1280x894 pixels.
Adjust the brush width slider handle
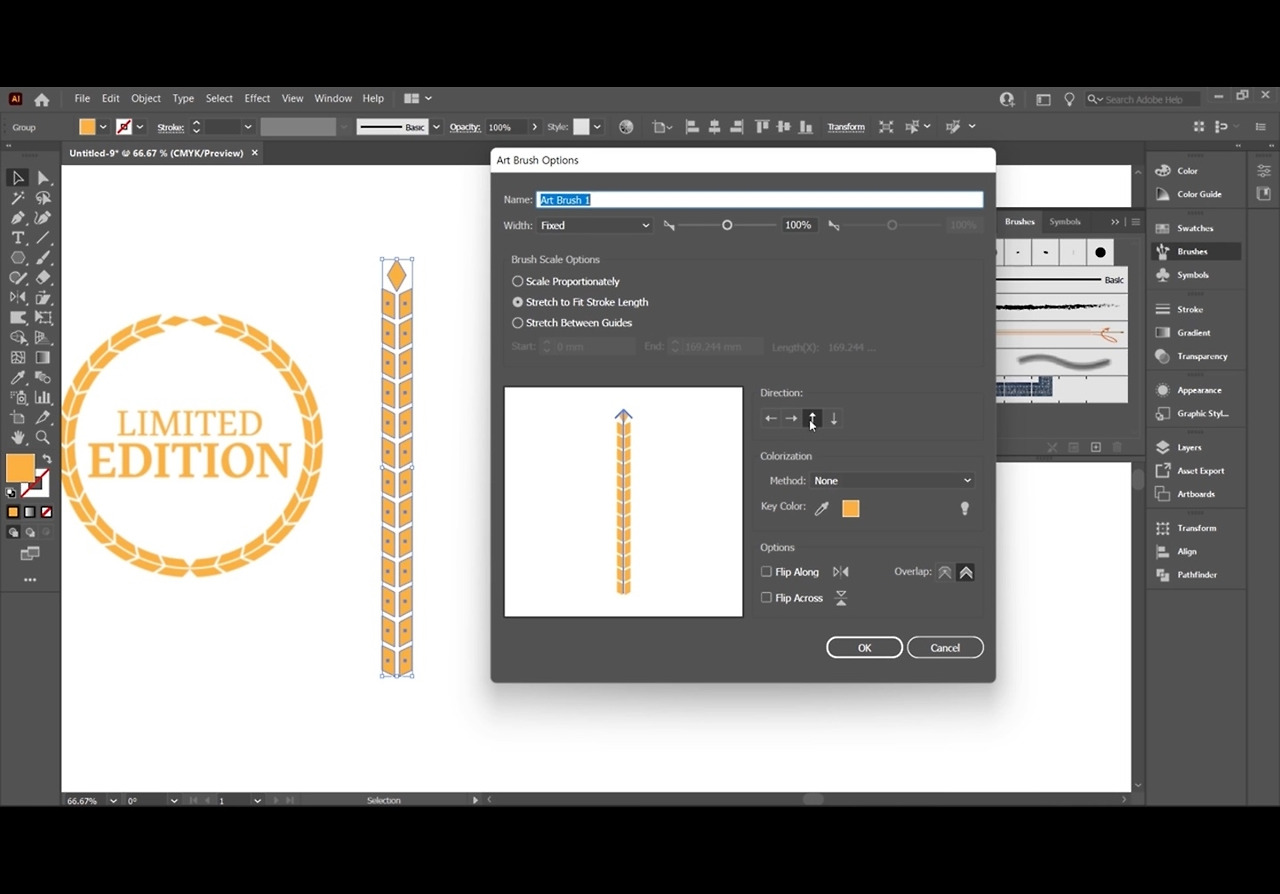click(727, 226)
